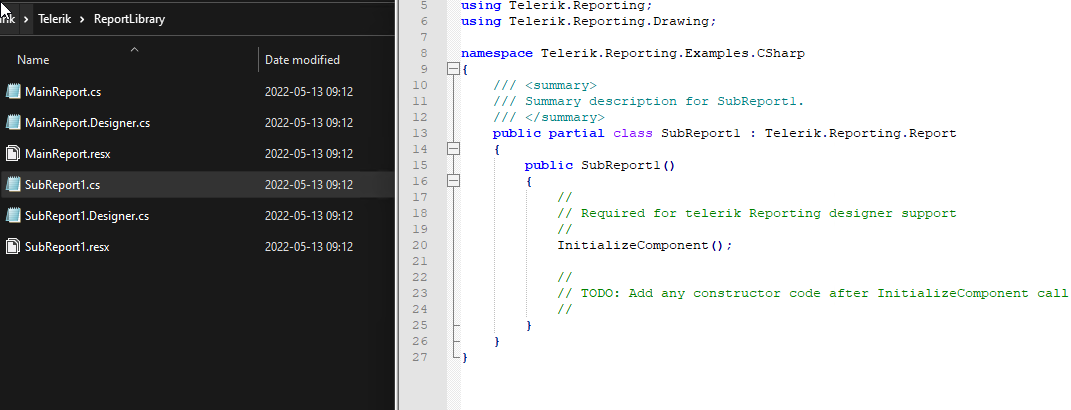This screenshot has height=410, width=1071.
Task: Click the SubReport1.resx file icon
Action: click(x=13, y=246)
